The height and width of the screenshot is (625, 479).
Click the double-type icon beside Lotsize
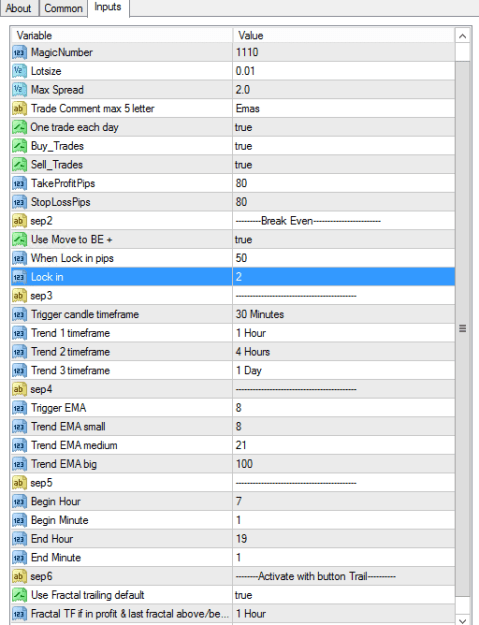click(x=19, y=71)
